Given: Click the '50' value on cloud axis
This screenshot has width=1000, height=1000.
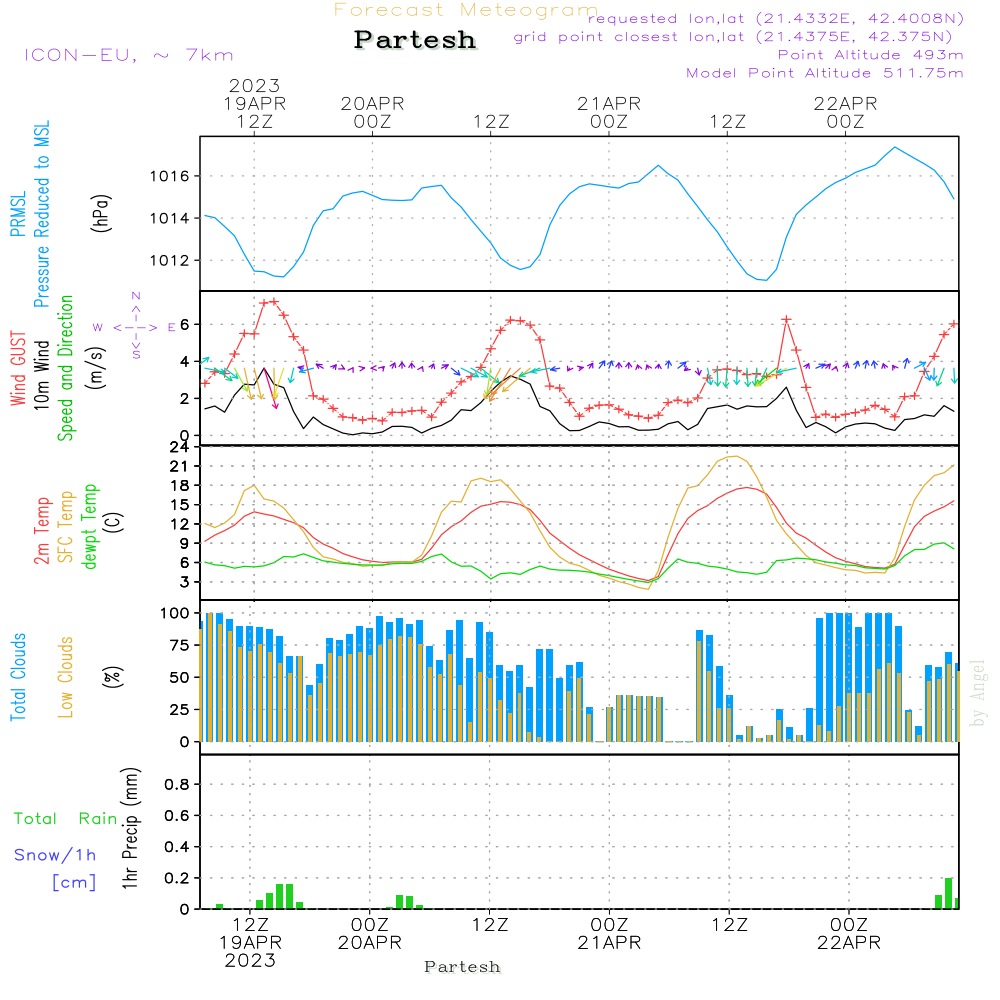Looking at the screenshot, I should [180, 678].
